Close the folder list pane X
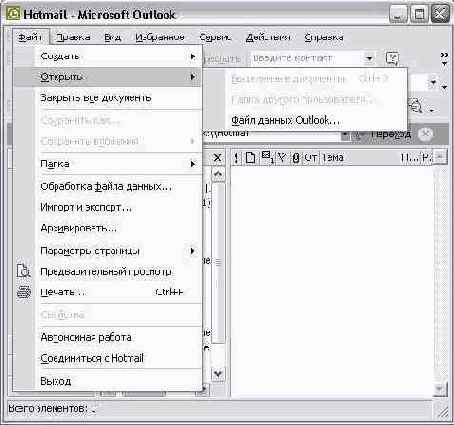 click(x=217, y=157)
